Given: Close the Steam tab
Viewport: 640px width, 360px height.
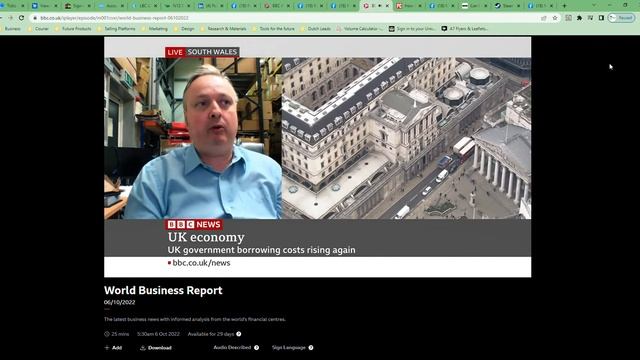Looking at the screenshot, I should (518, 6).
